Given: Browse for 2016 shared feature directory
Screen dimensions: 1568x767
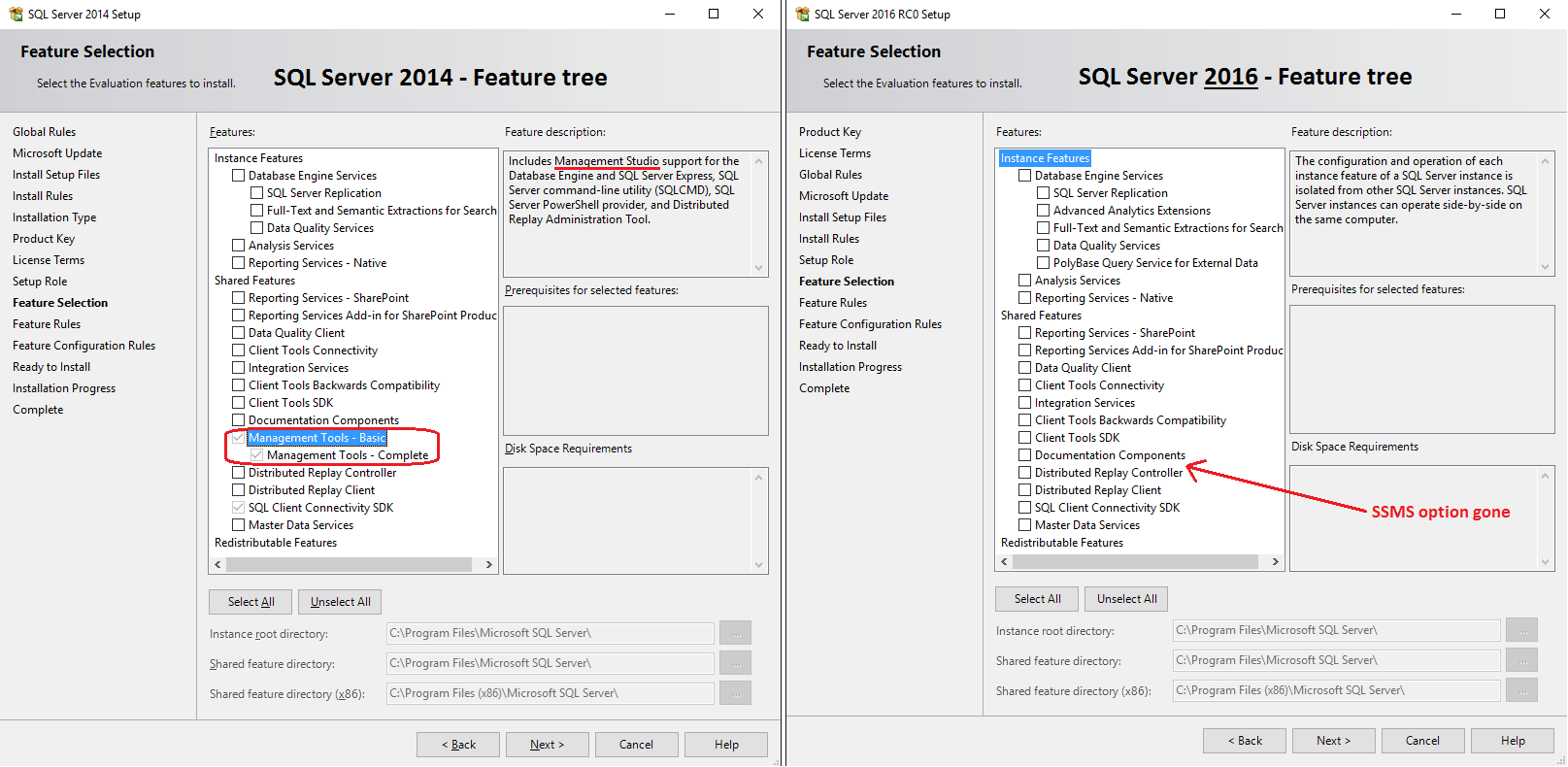Looking at the screenshot, I should pyautogui.click(x=1522, y=660).
